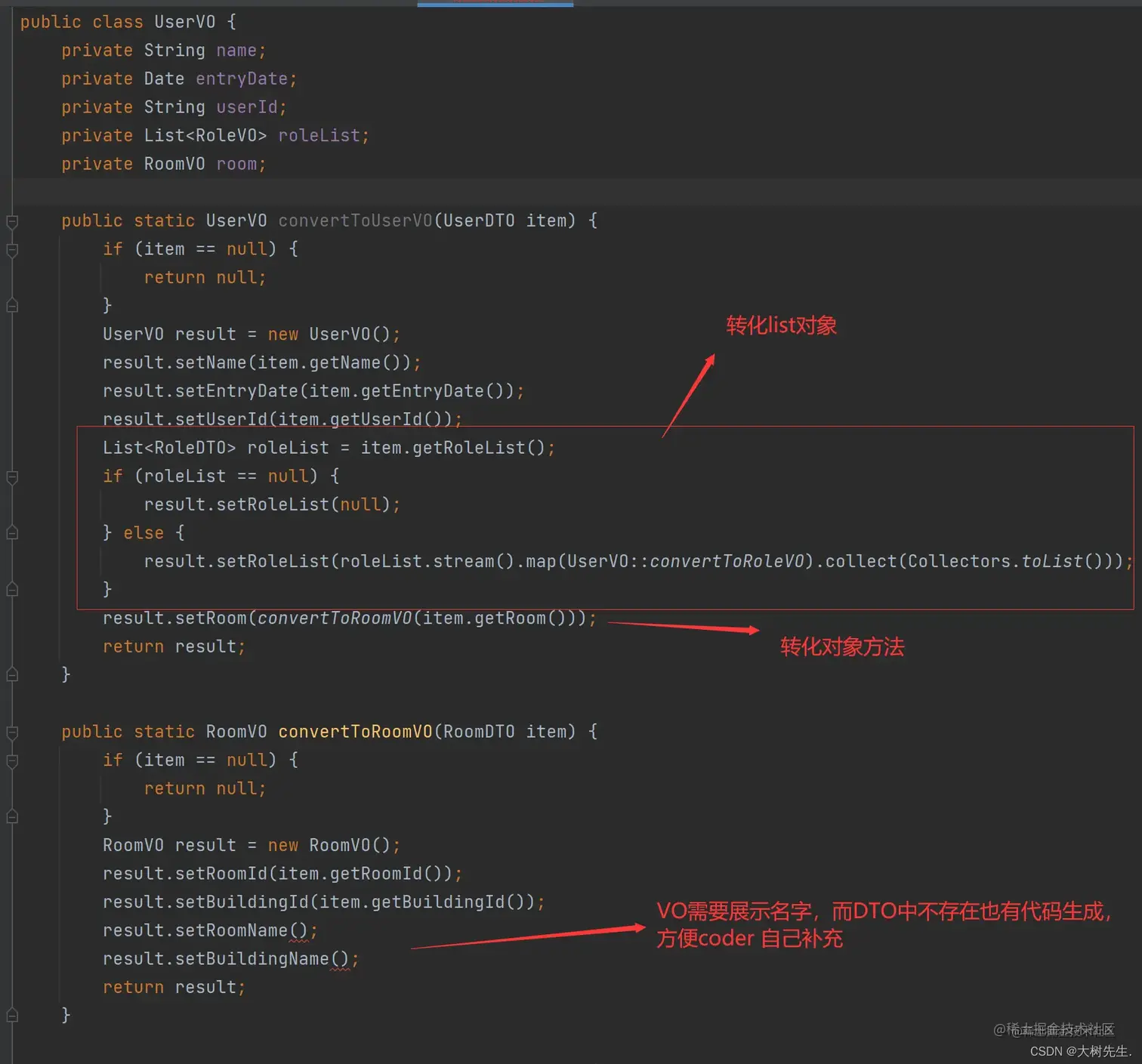The height and width of the screenshot is (1064, 1142).
Task: Click the greyed 'convertToUserVO' method name in its declaration
Action: (355, 221)
